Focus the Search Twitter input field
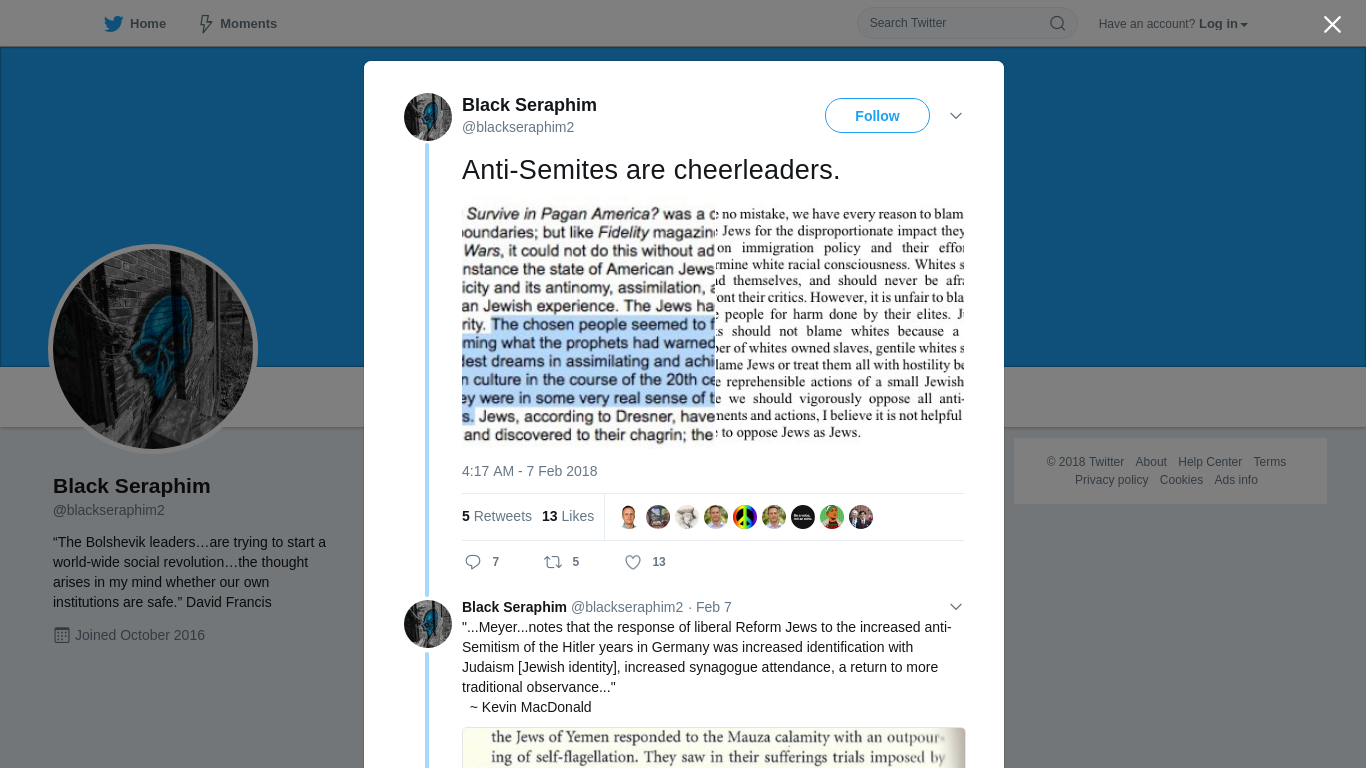 955,23
